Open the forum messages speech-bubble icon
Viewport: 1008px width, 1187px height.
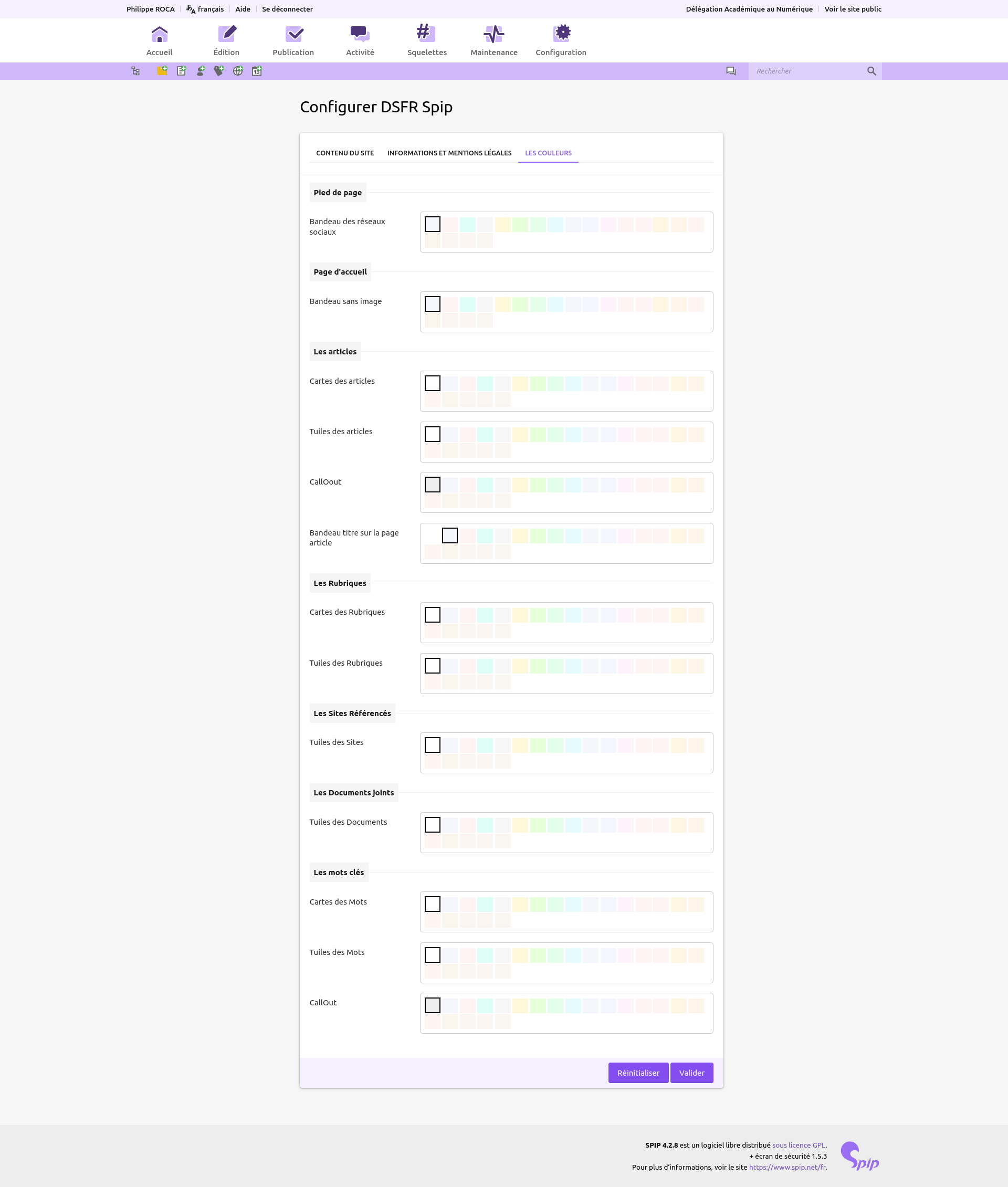(x=731, y=71)
